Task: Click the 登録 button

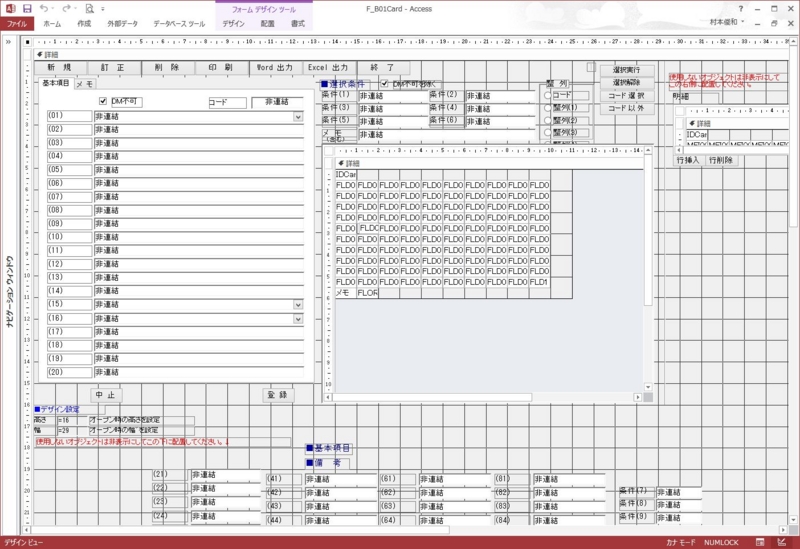Action: tap(278, 395)
